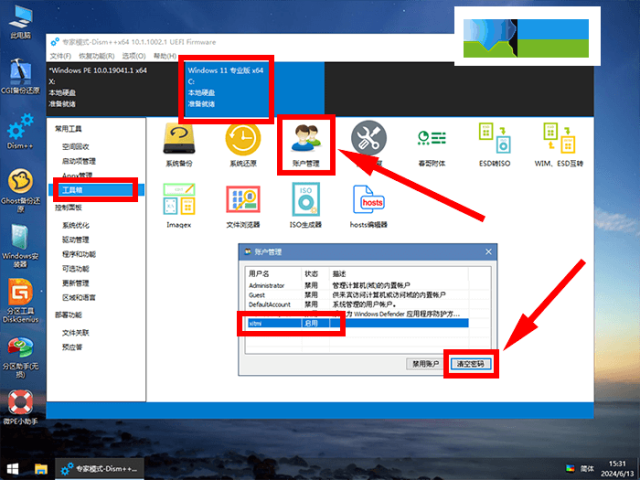Click the Dism++ title bar app icon
The image size is (640, 480).
[x=55, y=42]
